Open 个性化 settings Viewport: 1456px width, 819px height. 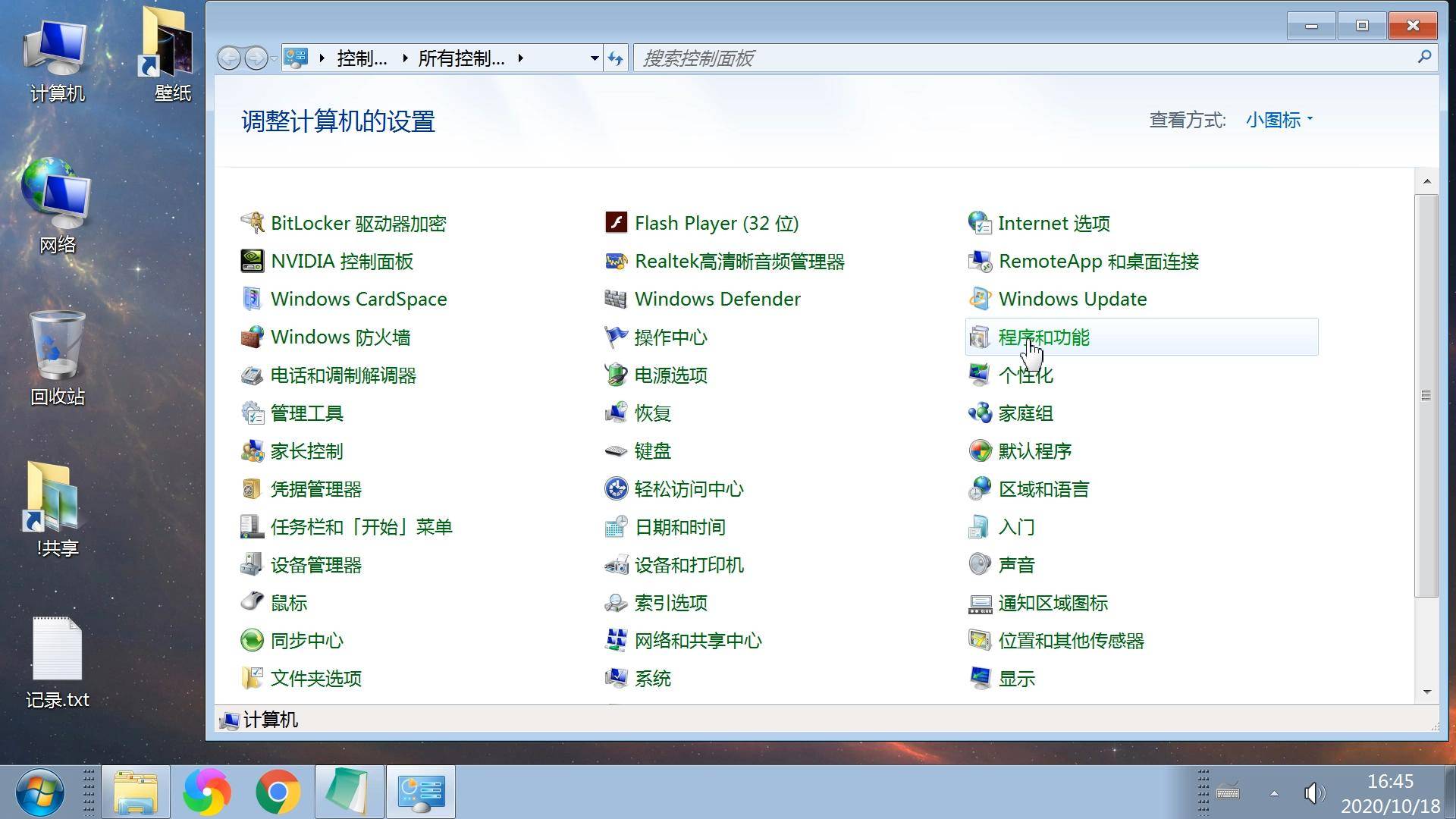click(1026, 374)
